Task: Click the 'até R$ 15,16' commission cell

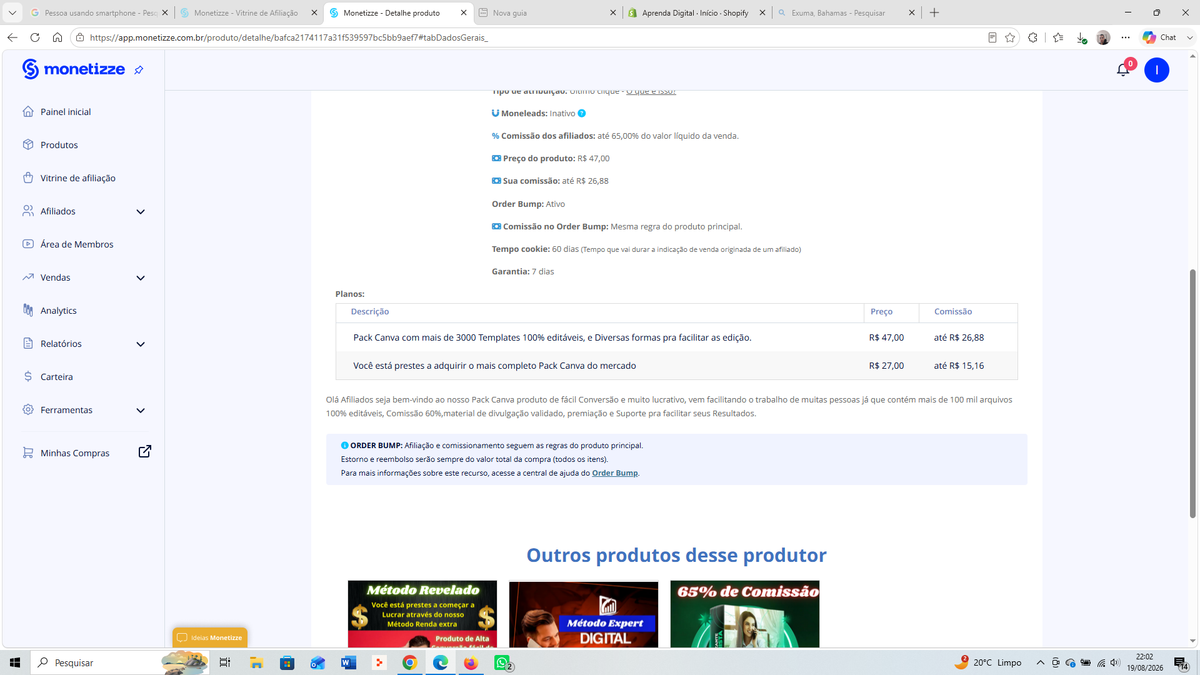Action: pos(958,366)
